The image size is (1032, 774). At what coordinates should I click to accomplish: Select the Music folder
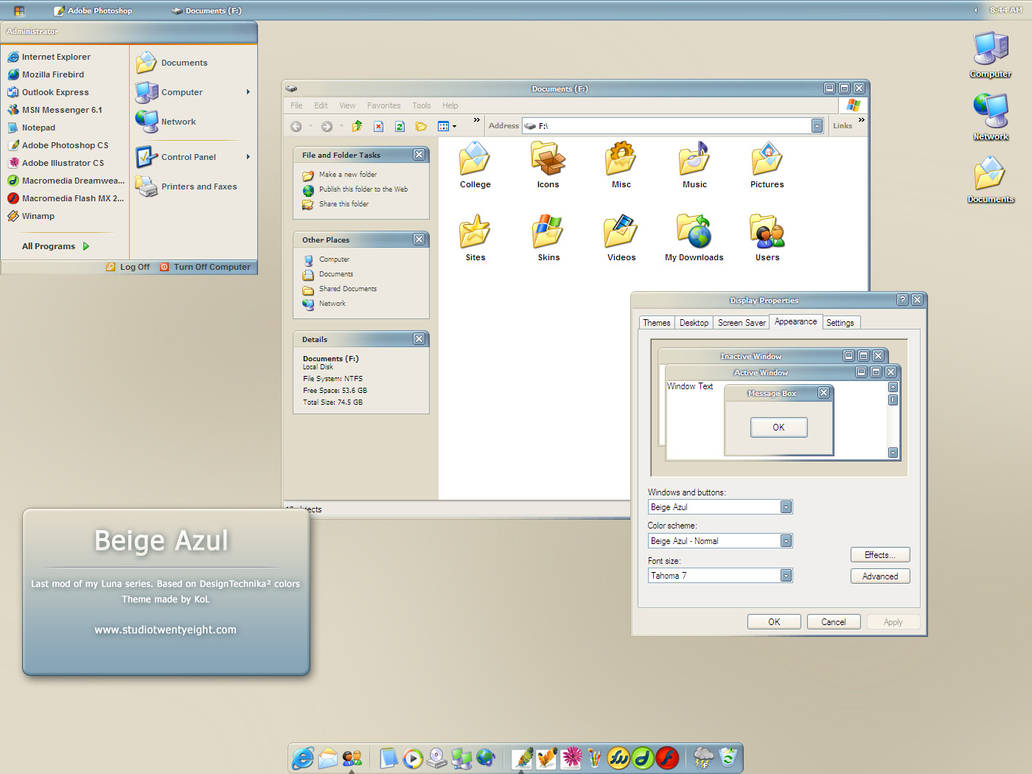coord(694,166)
